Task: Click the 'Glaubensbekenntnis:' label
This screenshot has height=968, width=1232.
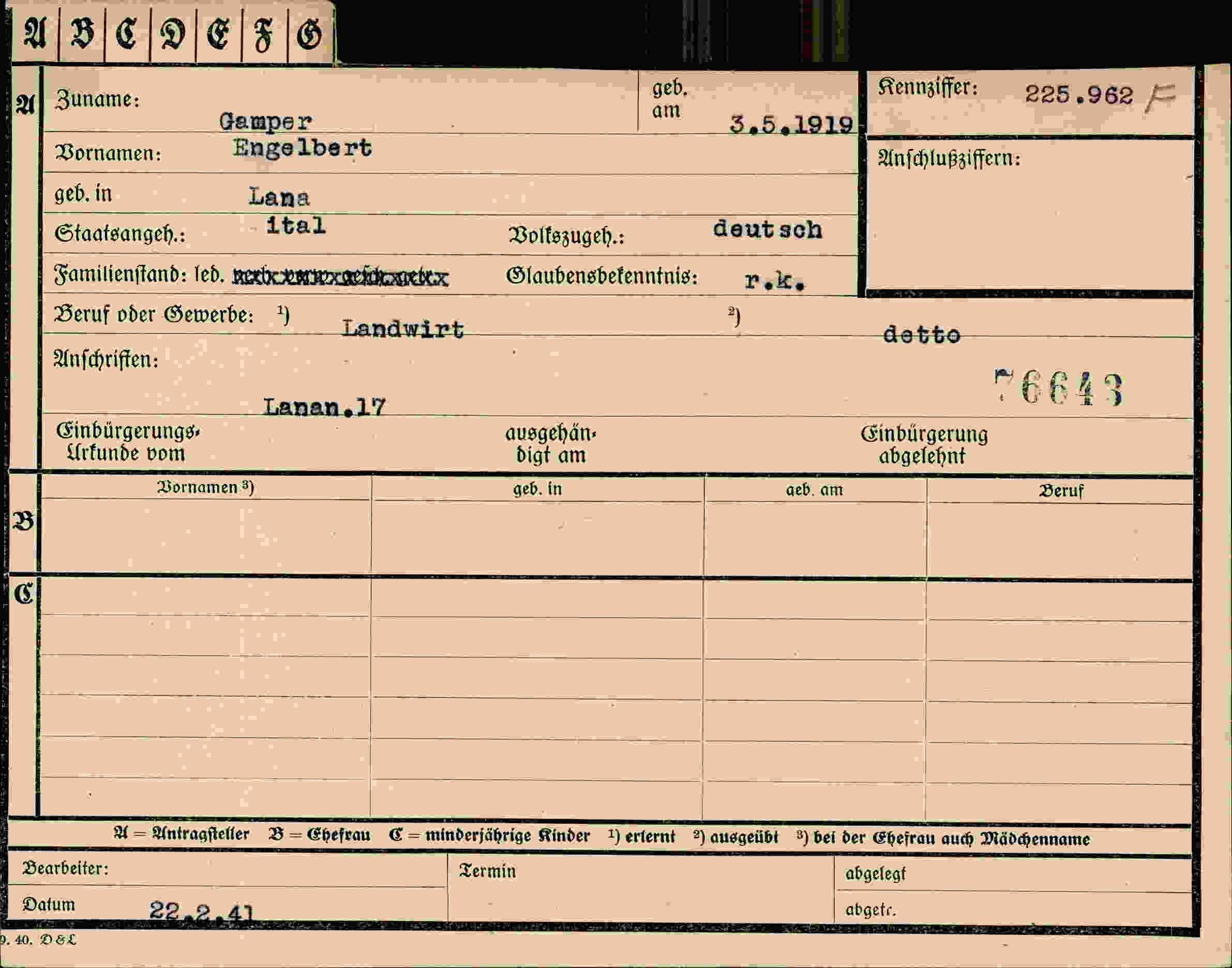Action: pos(602,277)
